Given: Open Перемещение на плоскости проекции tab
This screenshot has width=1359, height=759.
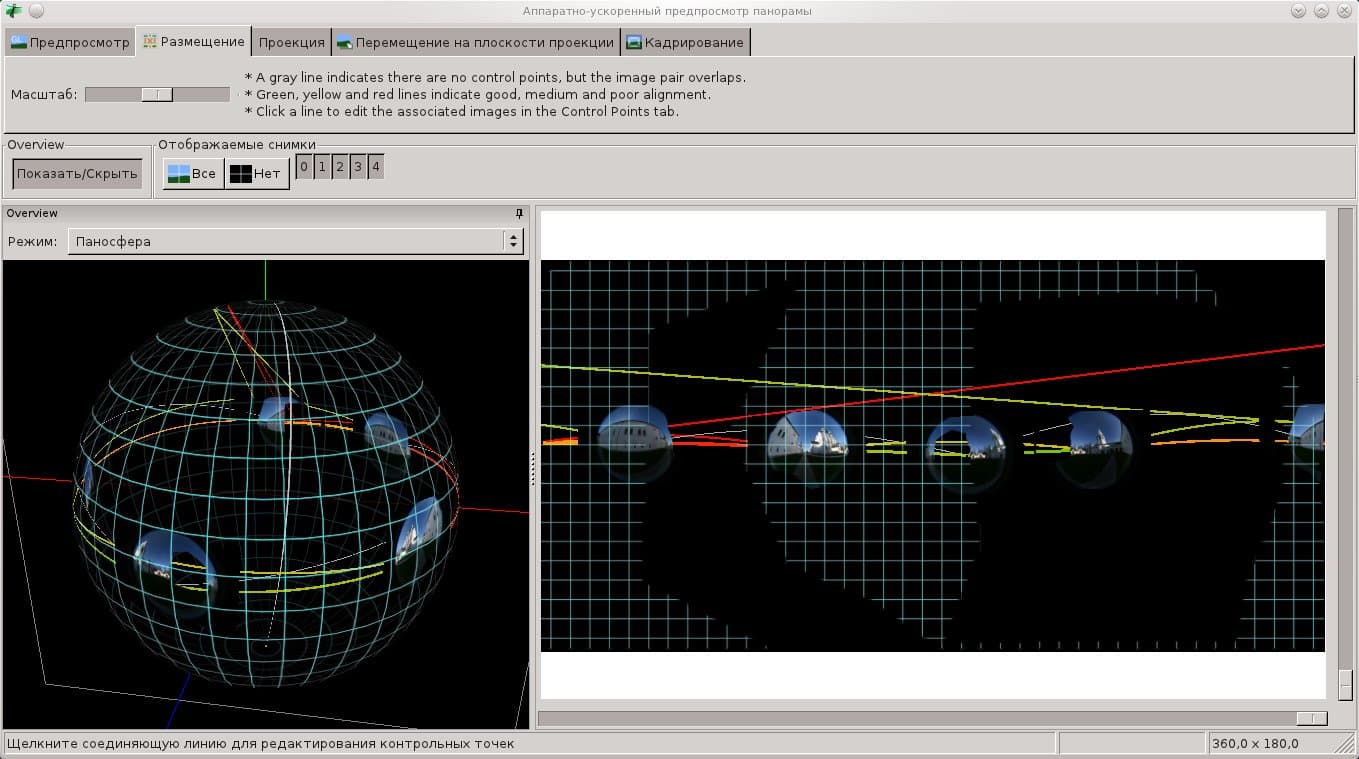Looking at the screenshot, I should (x=475, y=42).
